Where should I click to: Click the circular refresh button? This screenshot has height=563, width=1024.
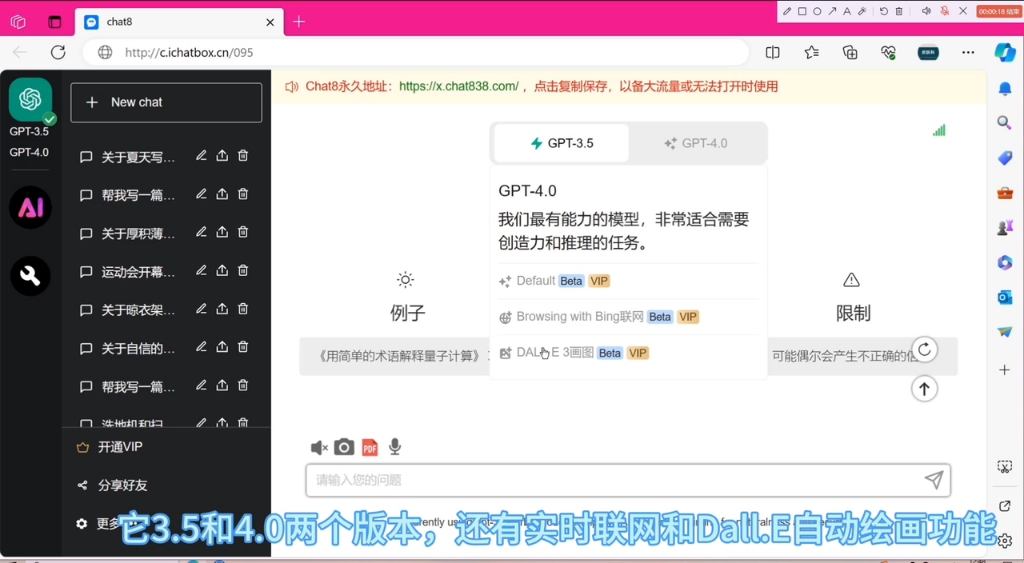[924, 350]
